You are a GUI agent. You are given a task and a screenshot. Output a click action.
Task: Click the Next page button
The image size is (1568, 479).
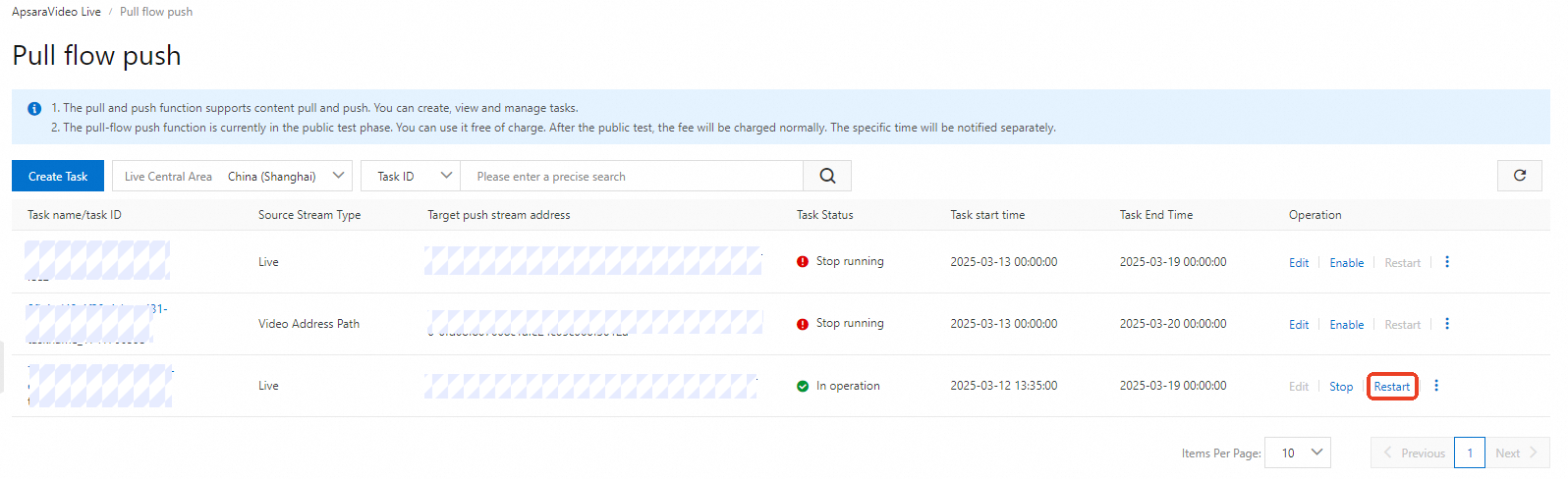pos(1516,452)
